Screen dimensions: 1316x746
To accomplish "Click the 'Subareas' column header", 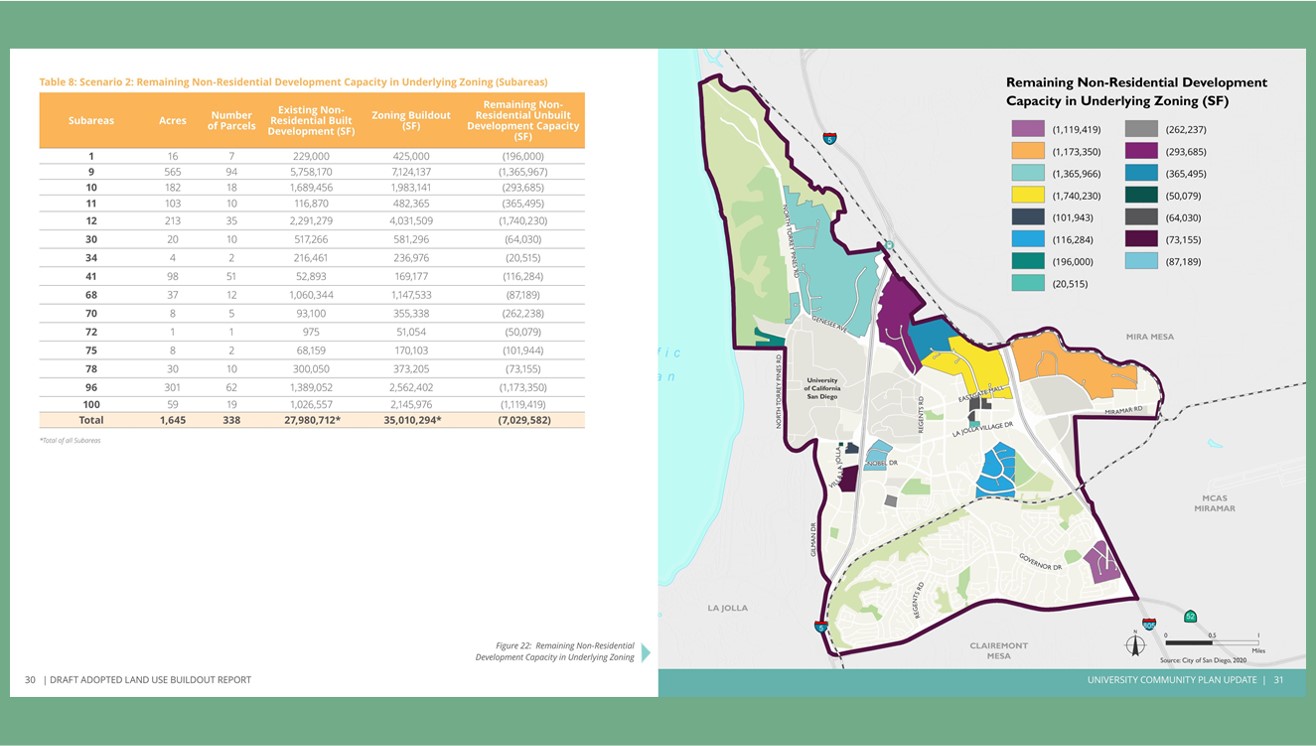I will [91, 120].
